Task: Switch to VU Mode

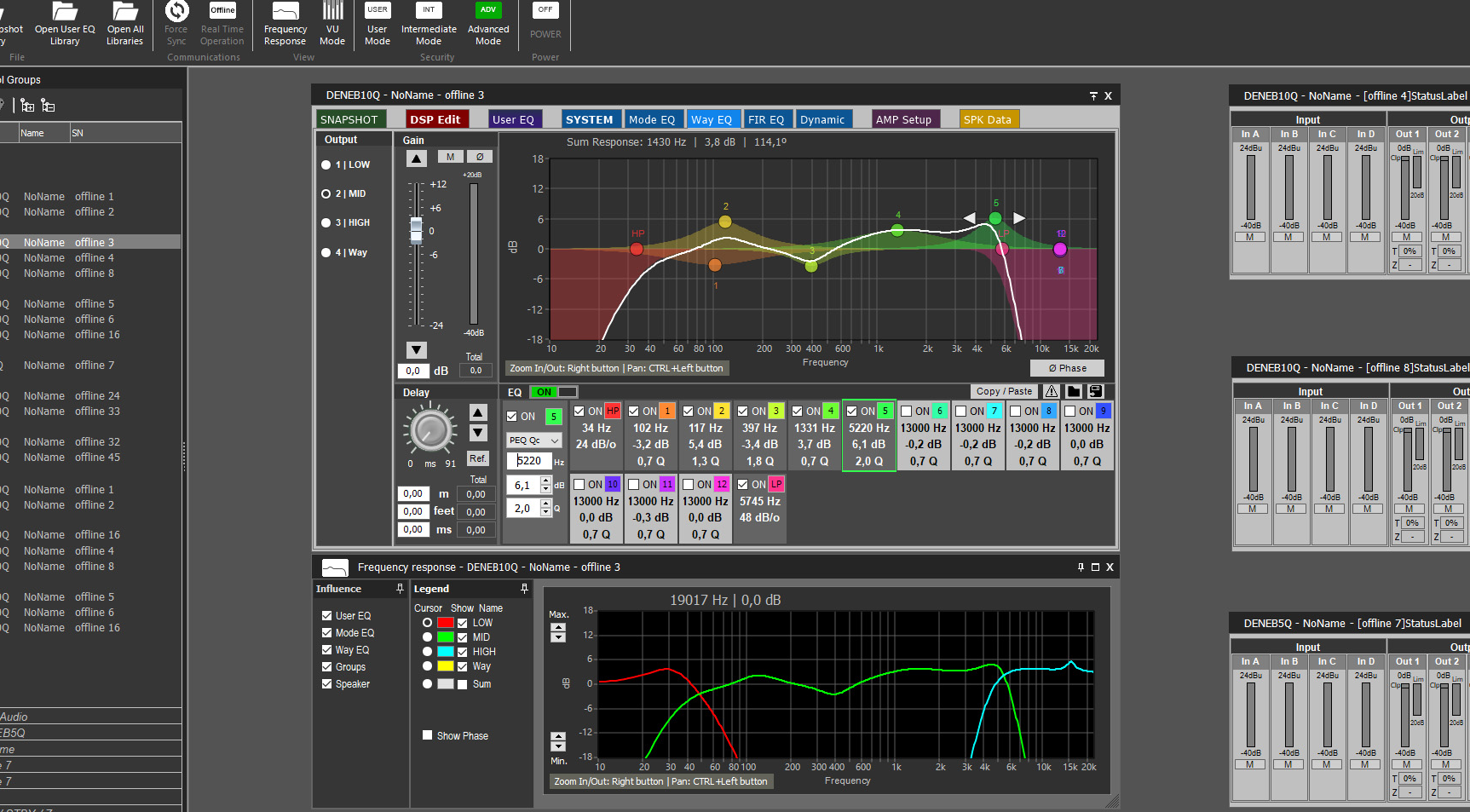Action: [332, 23]
